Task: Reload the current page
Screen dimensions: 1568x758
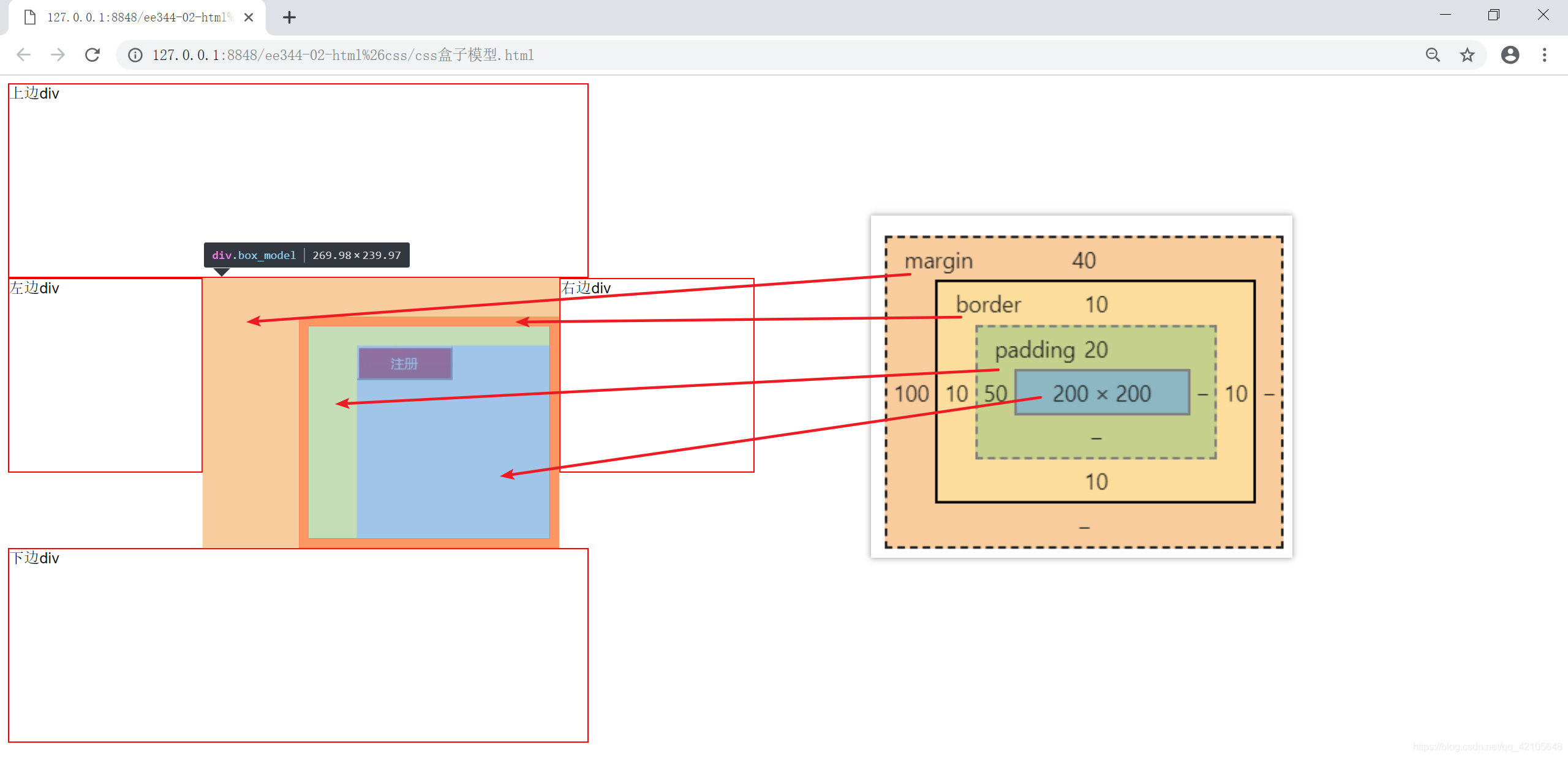Action: (x=92, y=55)
